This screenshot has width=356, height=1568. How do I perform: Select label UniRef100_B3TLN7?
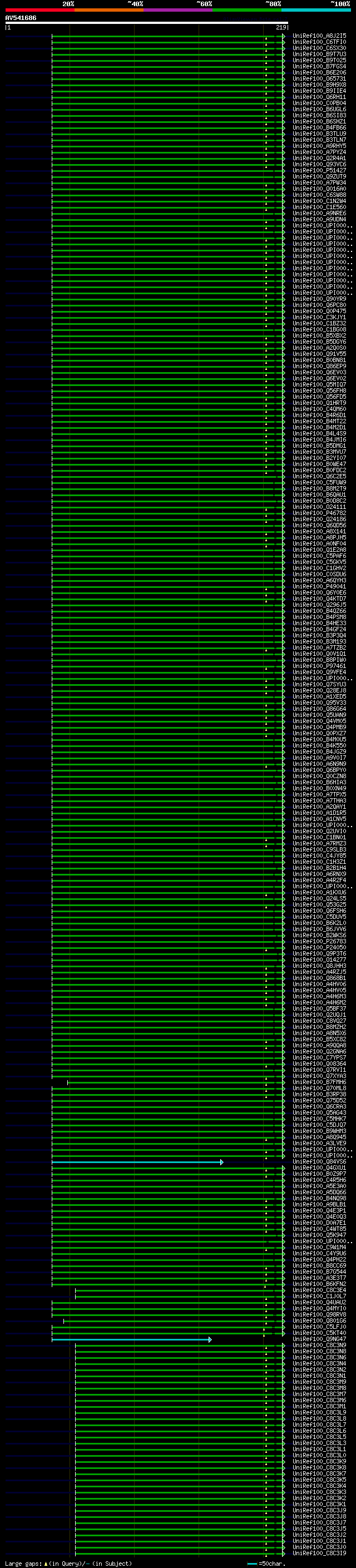coord(319,140)
